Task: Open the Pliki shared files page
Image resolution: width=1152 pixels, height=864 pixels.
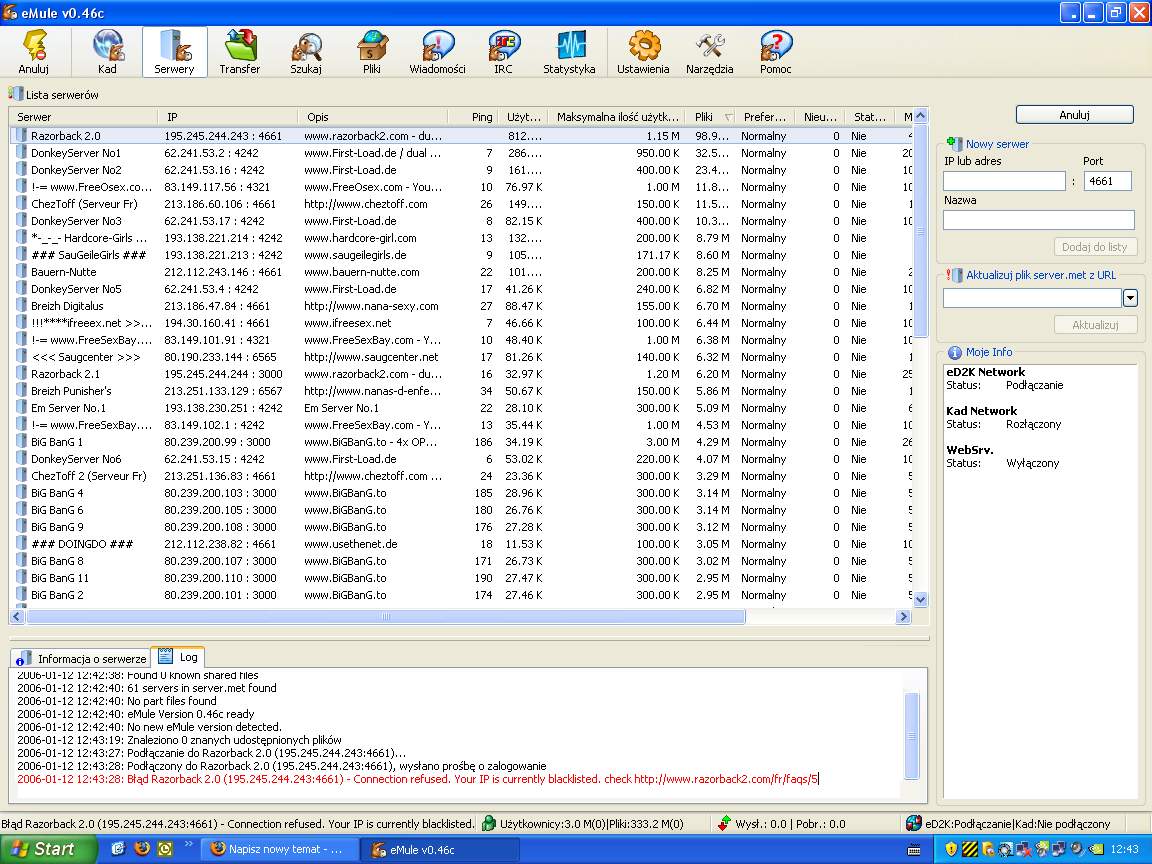Action: click(372, 51)
